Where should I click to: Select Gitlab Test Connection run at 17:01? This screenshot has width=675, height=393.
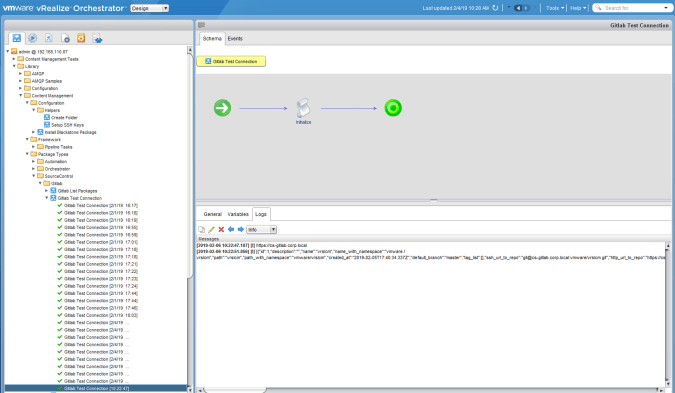(x=101, y=242)
